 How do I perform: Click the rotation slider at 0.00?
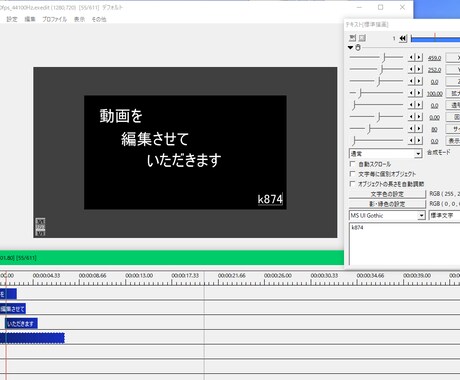click(x=376, y=117)
